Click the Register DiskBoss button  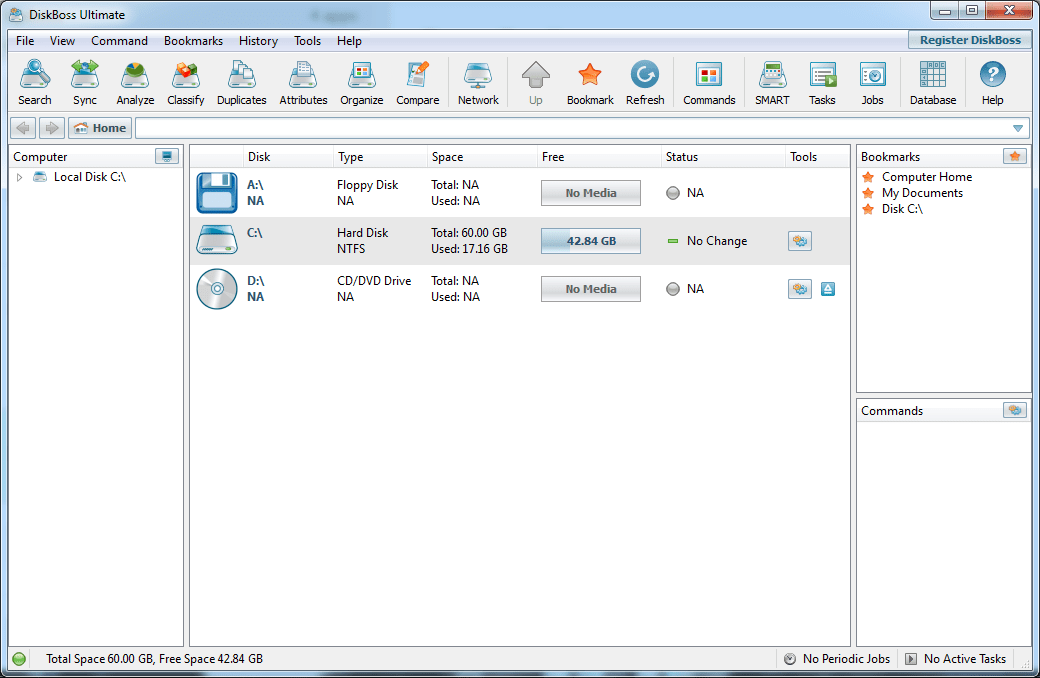pos(970,40)
